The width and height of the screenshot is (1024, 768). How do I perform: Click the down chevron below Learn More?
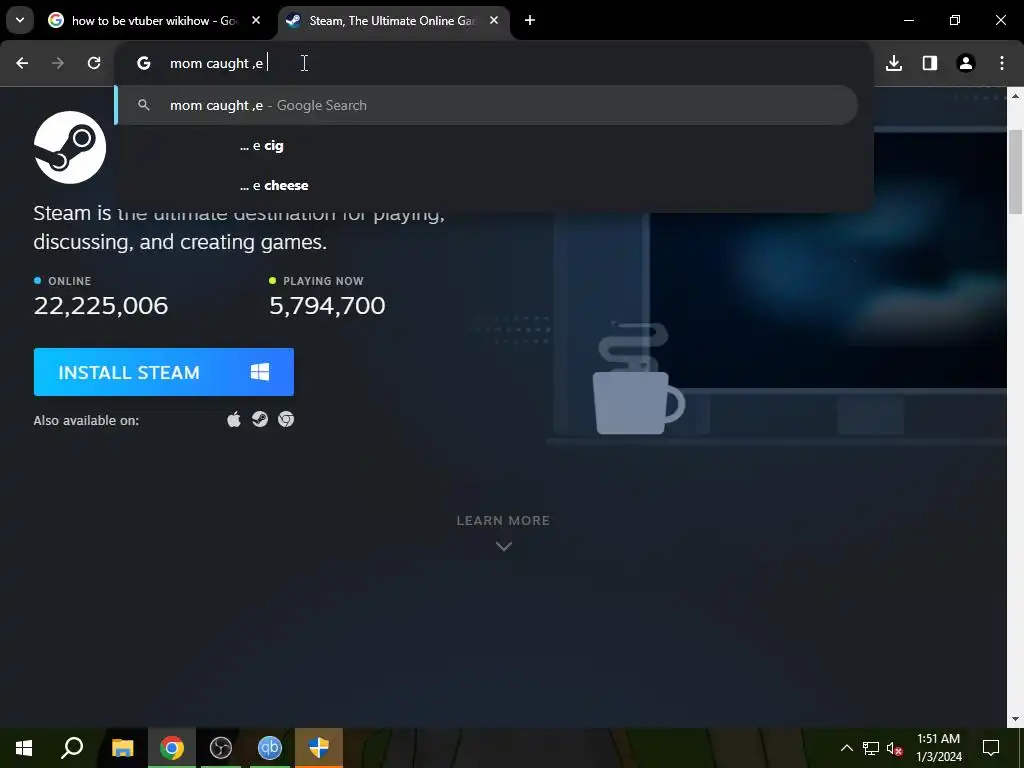pyautogui.click(x=504, y=546)
